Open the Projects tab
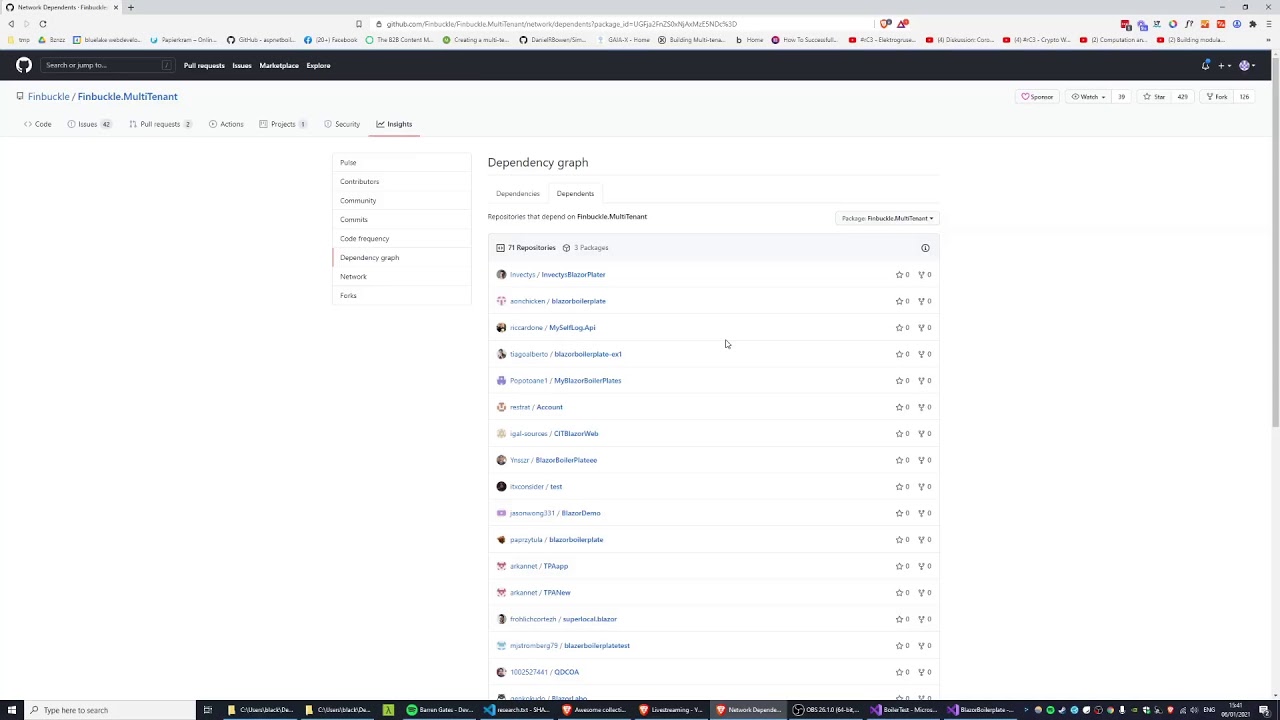 coord(283,124)
